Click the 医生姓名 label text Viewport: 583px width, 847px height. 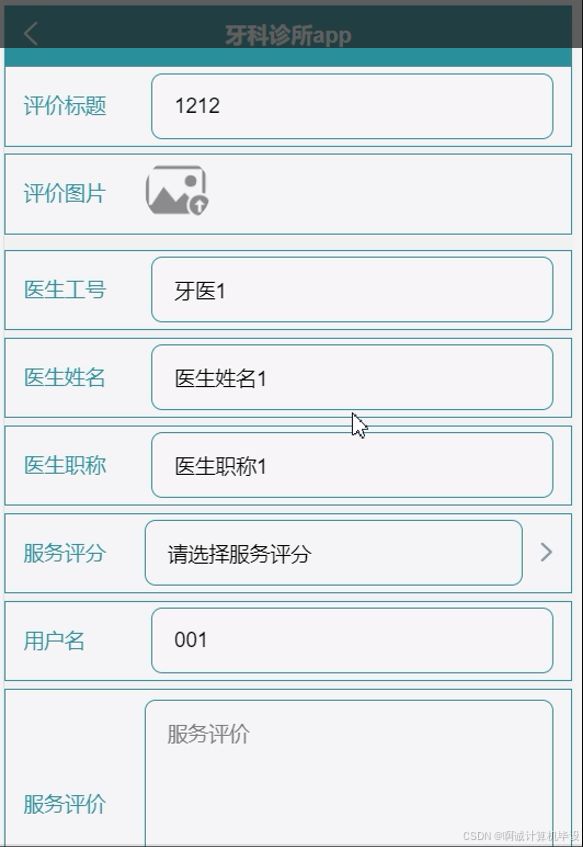(64, 377)
